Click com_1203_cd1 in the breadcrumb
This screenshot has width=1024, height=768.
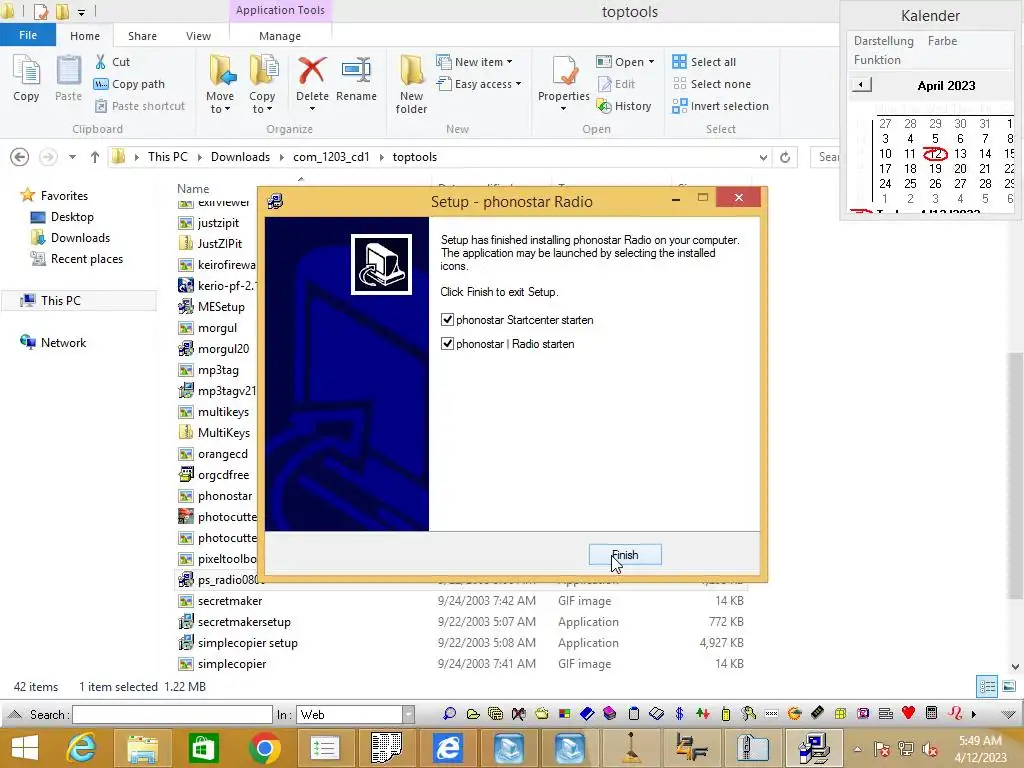pos(331,157)
